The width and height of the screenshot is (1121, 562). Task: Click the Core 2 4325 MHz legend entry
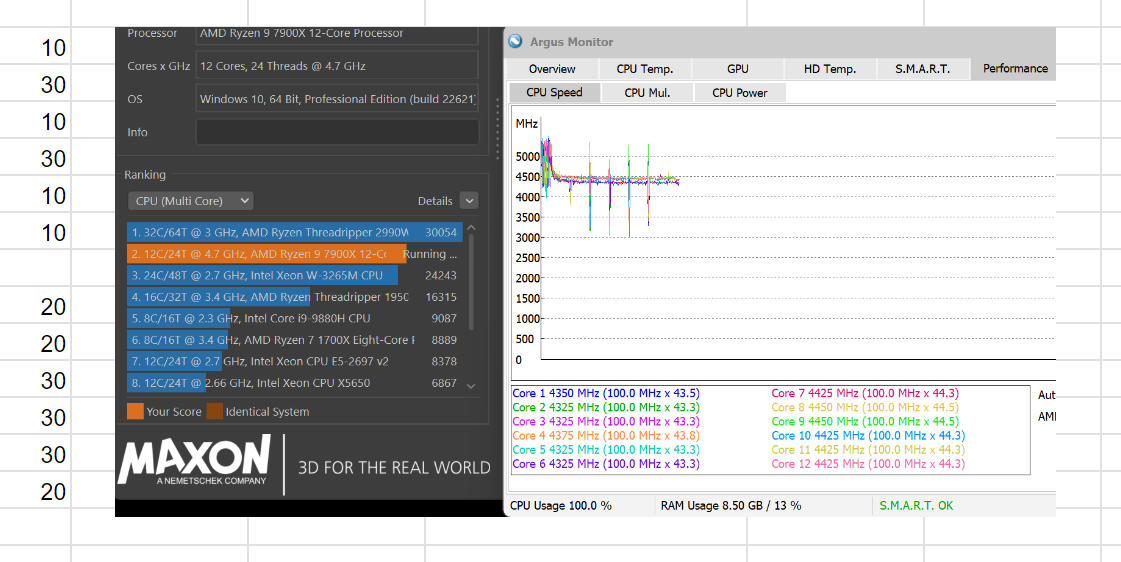coord(606,407)
